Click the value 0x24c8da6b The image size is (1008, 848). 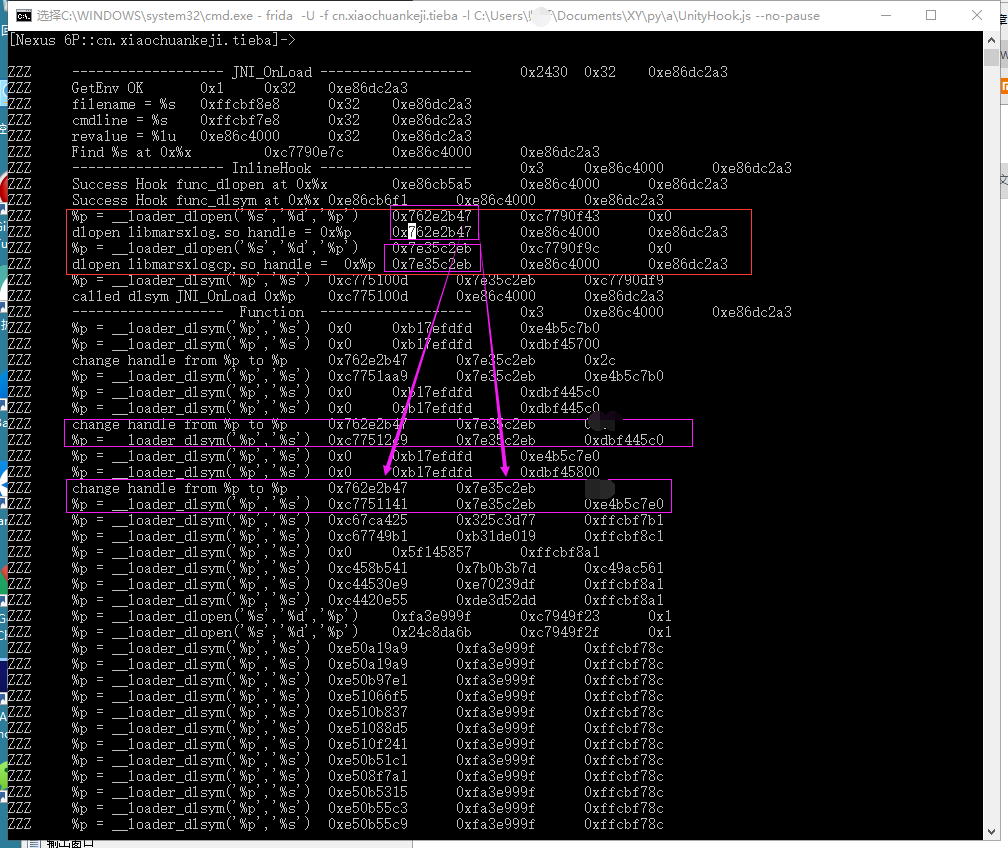pos(431,633)
